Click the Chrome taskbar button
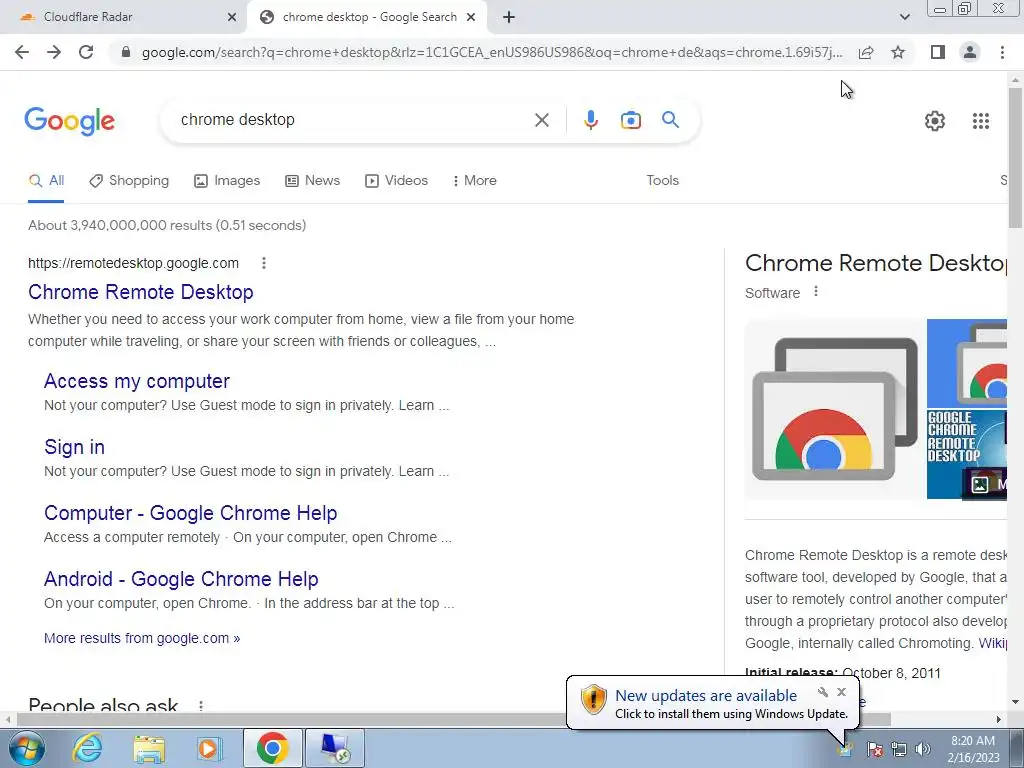The image size is (1024, 768). point(272,748)
